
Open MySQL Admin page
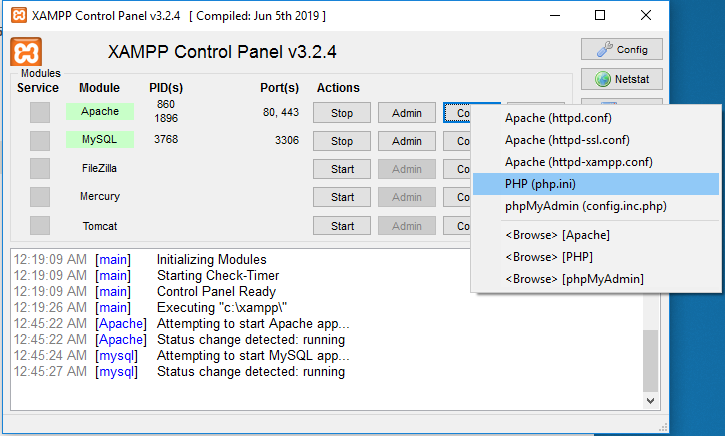point(407,141)
